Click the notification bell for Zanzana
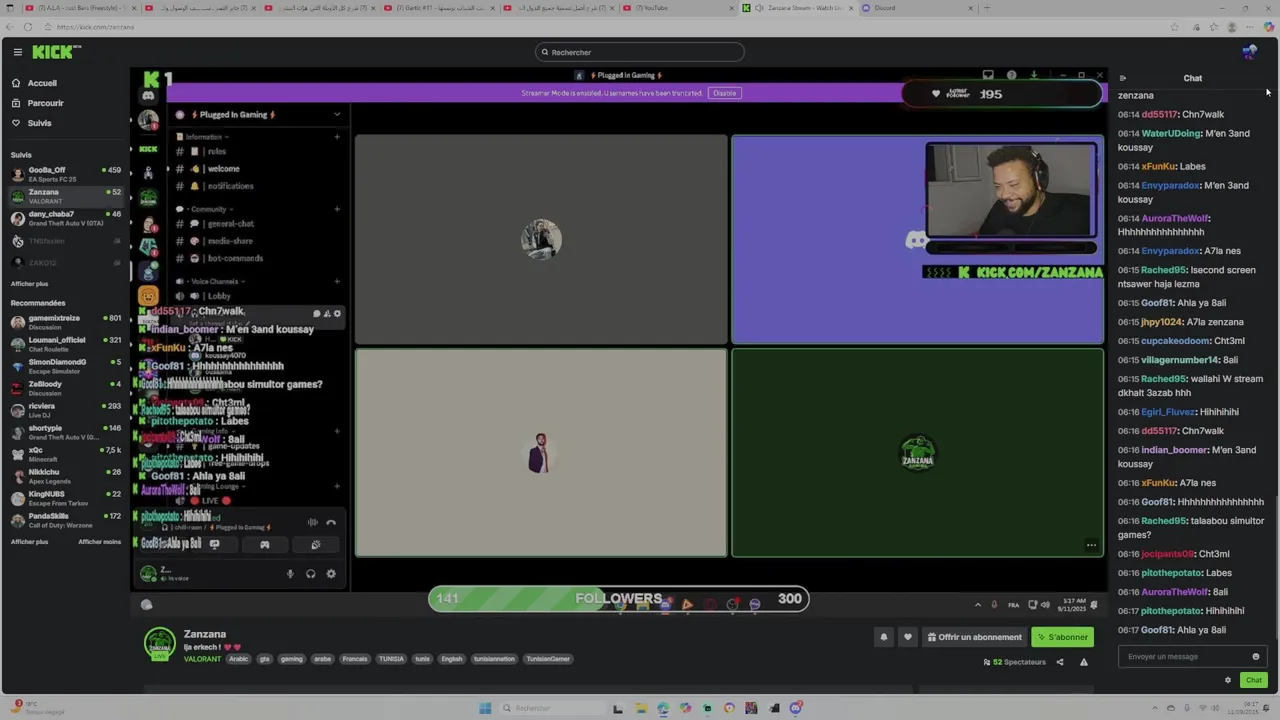The height and width of the screenshot is (720, 1280). point(883,637)
